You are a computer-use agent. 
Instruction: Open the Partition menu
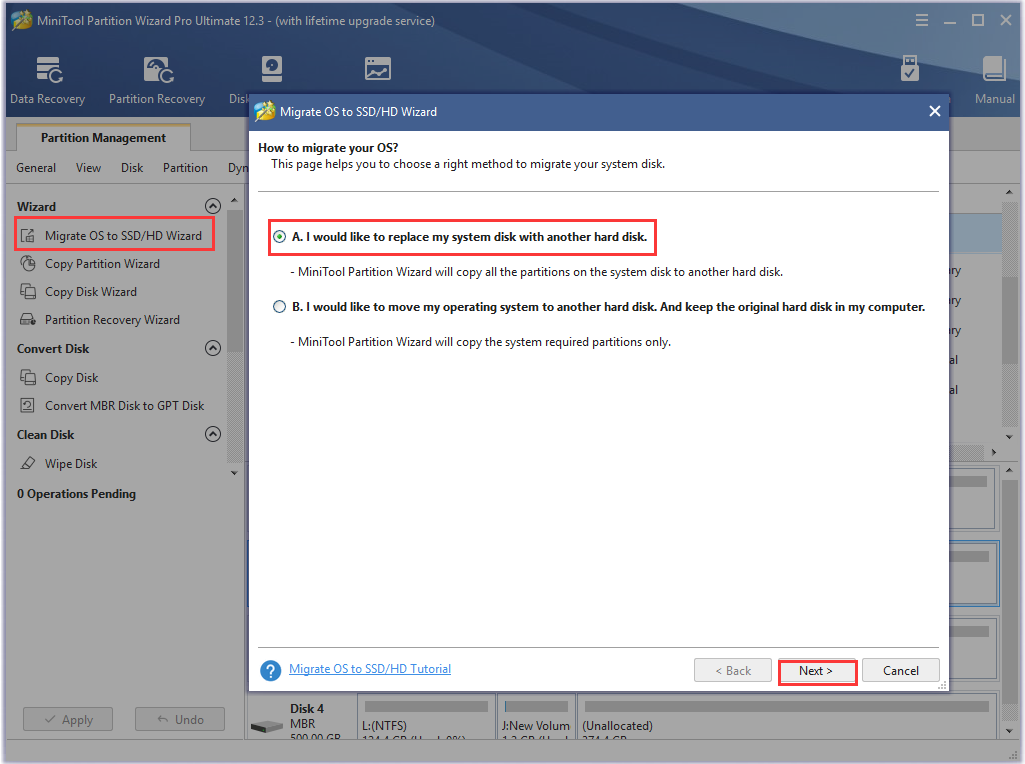point(186,168)
